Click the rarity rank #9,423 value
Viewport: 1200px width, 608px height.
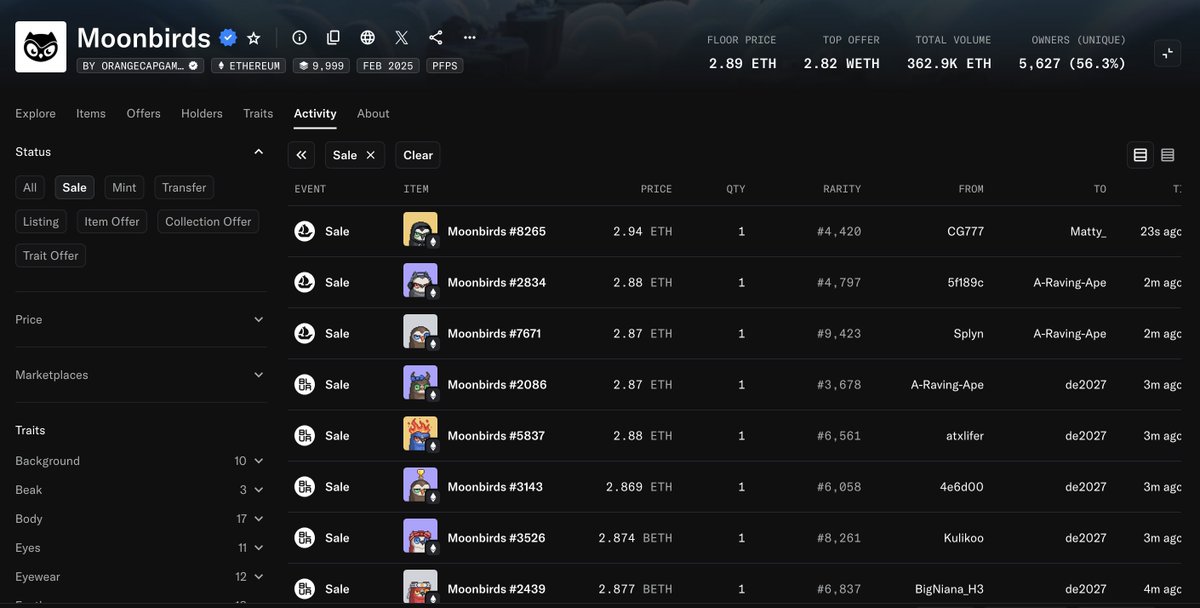coord(838,333)
